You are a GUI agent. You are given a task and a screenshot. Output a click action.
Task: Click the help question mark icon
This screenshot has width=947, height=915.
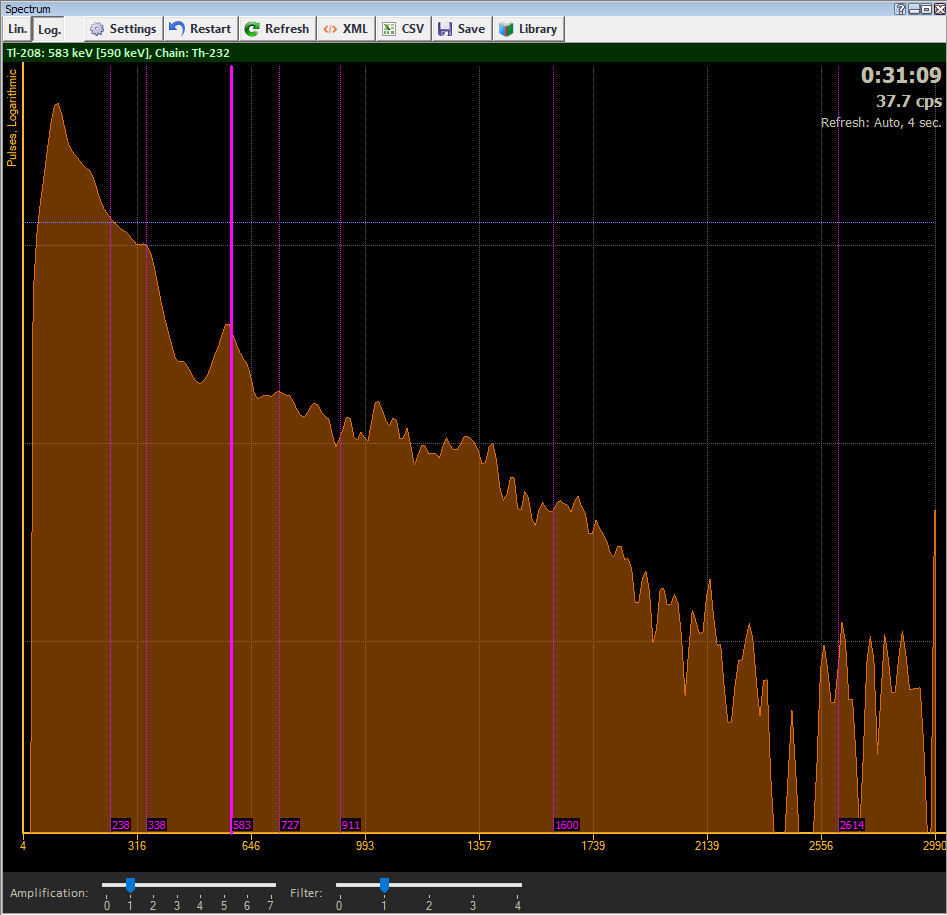[x=902, y=8]
